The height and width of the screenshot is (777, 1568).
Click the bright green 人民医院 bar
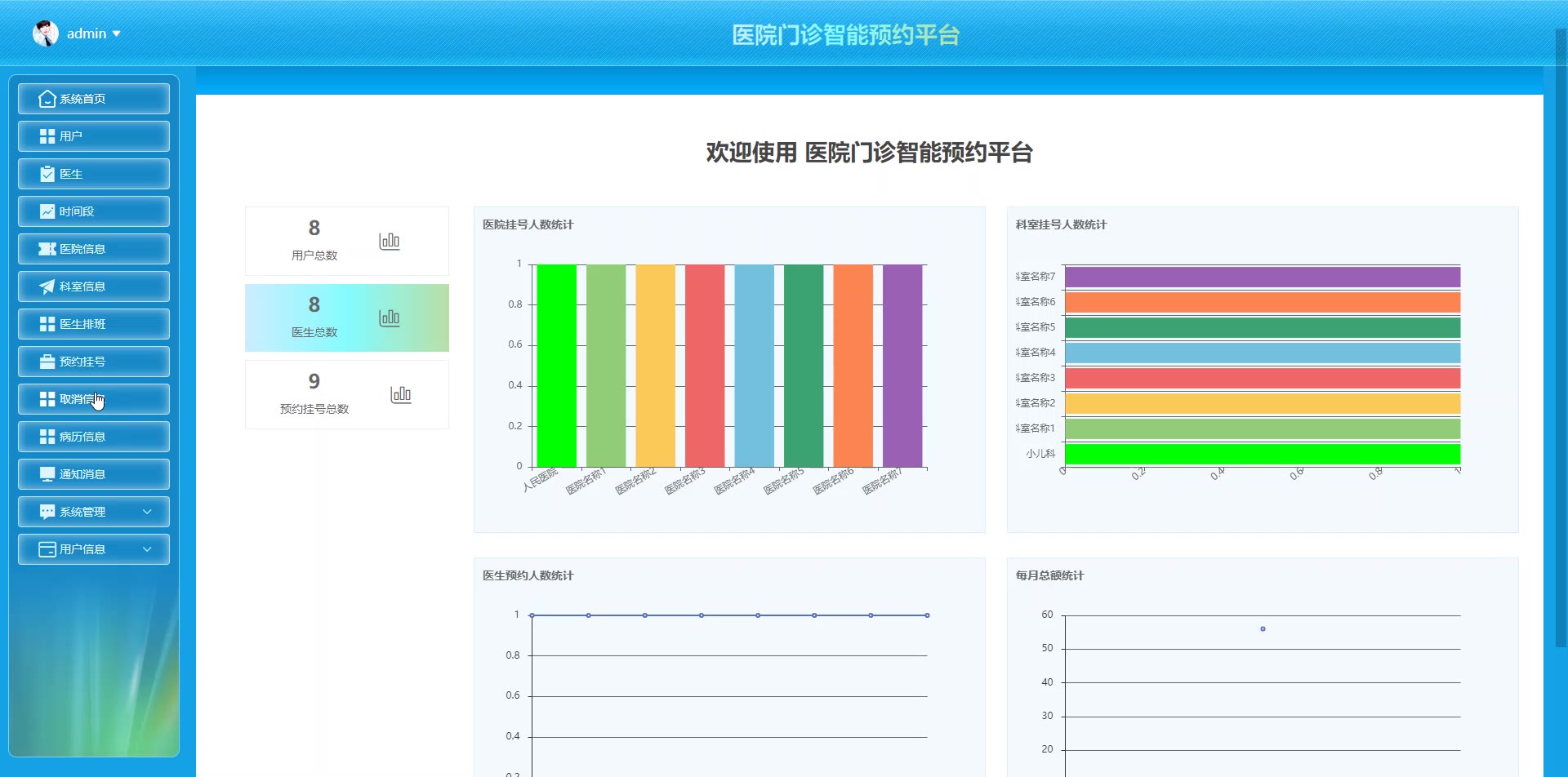coord(557,366)
